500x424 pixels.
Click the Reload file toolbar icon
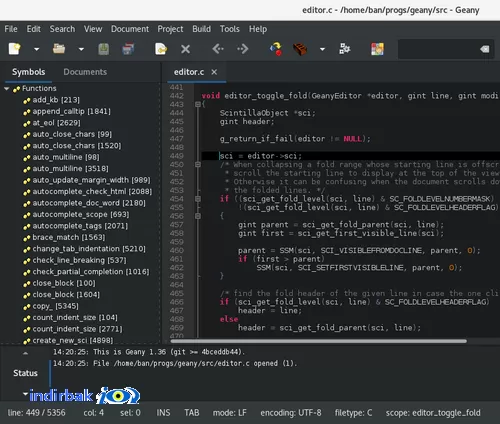tap(161, 49)
